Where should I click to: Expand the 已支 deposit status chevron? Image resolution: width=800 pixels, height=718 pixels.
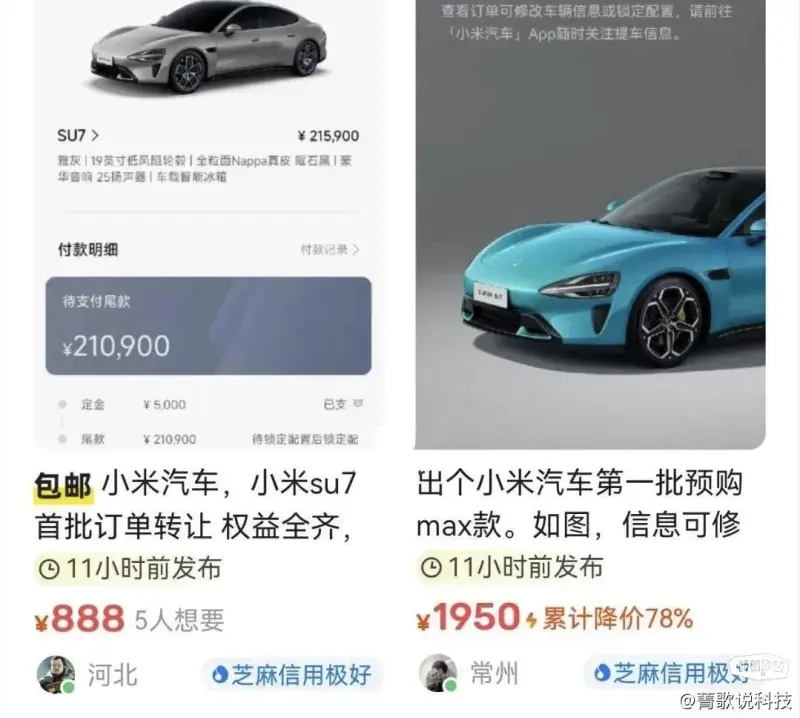point(358,404)
